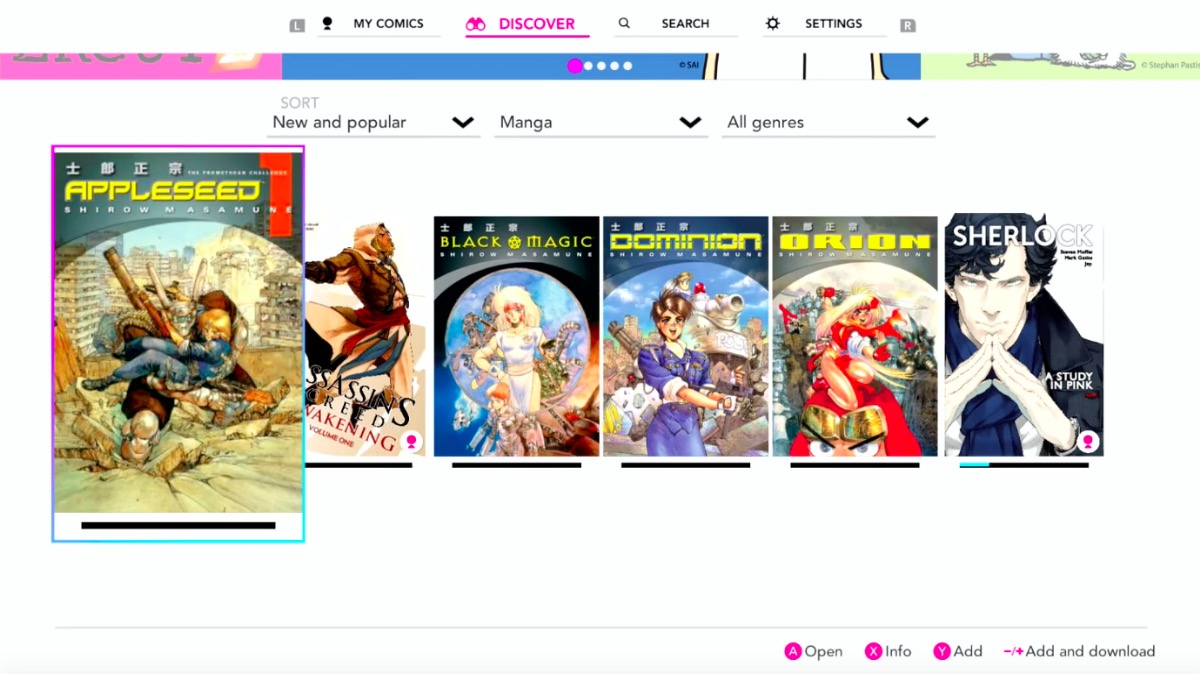This screenshot has height=674, width=1200.
Task: Choose the Orion comic cover
Action: click(x=855, y=336)
